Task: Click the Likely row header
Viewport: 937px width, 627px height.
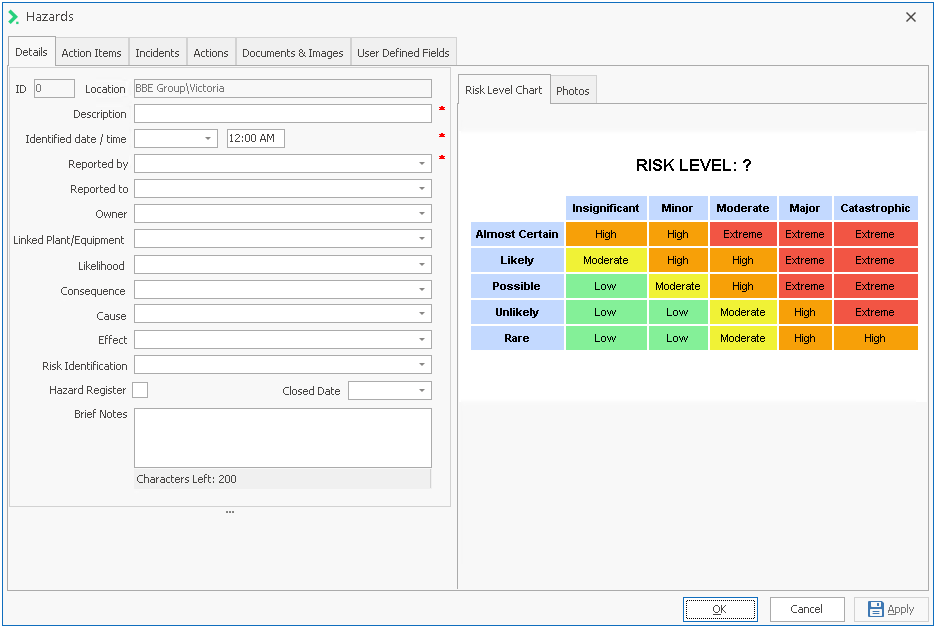Action: [517, 260]
